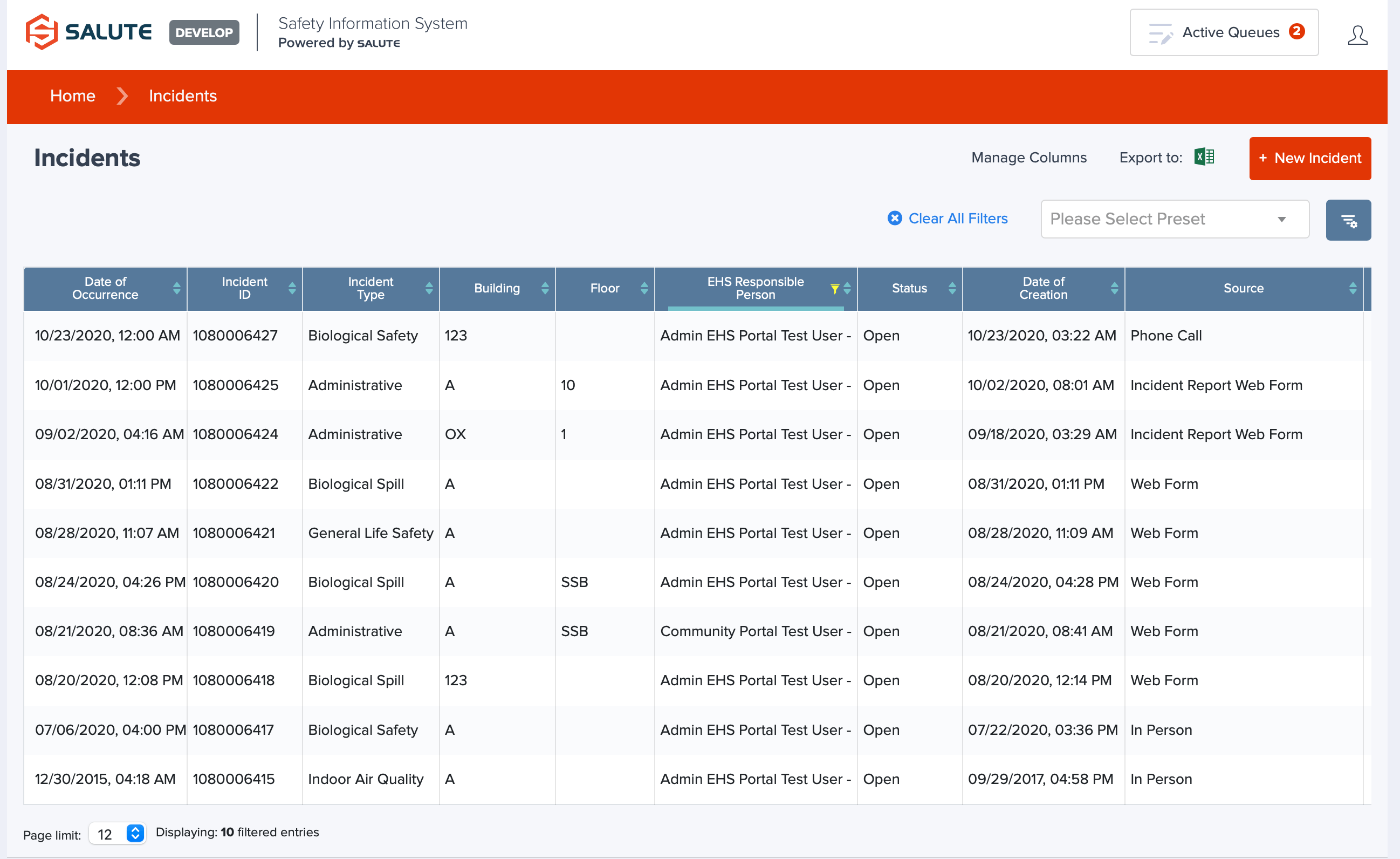Click the Salute logo
Viewport: 1400px width, 859px height.
(88, 32)
